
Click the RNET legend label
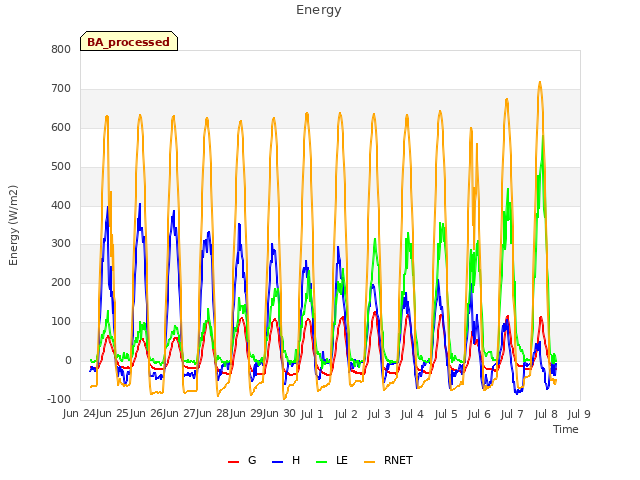[398, 460]
